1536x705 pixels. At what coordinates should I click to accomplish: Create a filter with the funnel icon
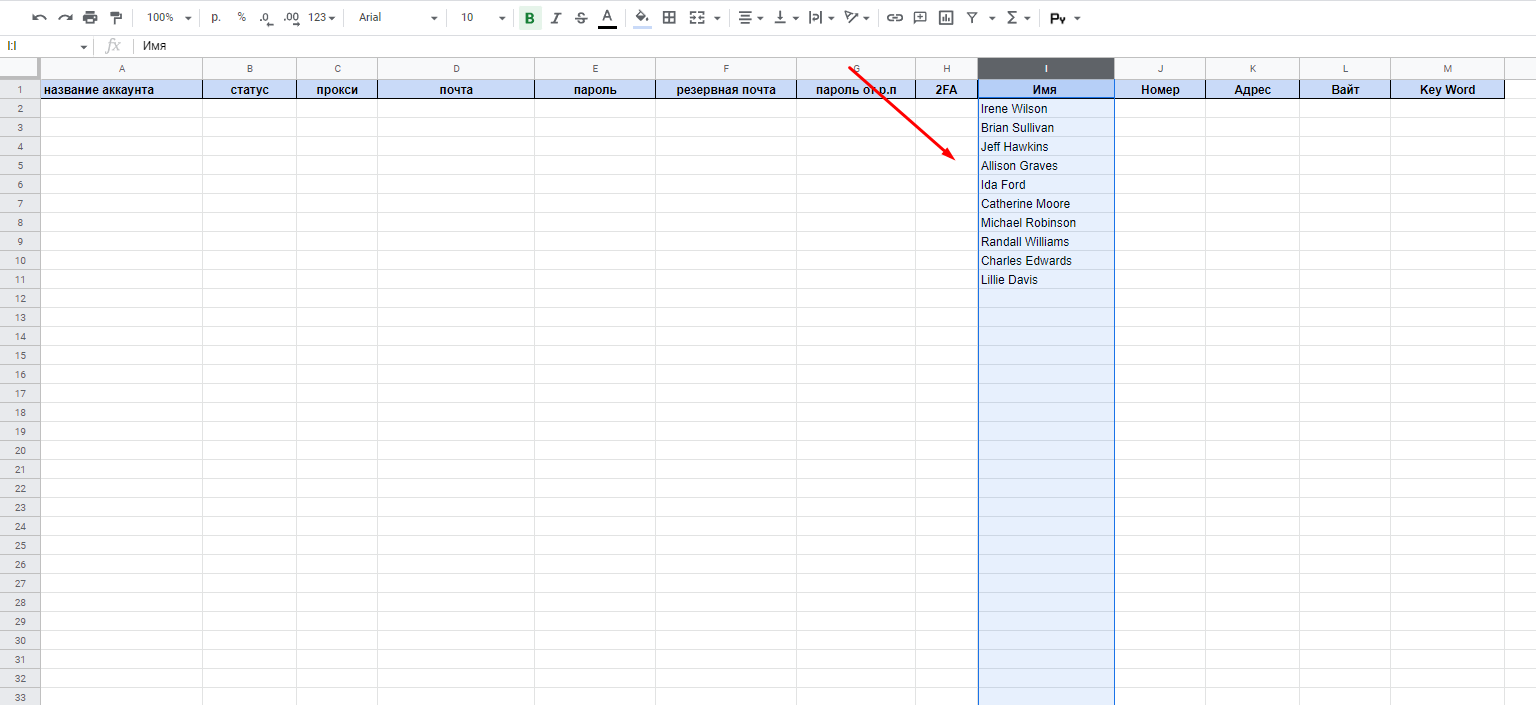pyautogui.click(x=972, y=18)
